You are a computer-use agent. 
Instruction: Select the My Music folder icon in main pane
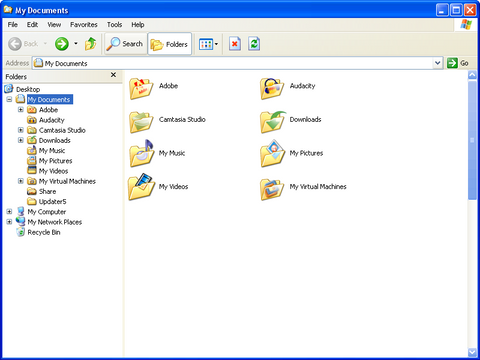coord(142,153)
